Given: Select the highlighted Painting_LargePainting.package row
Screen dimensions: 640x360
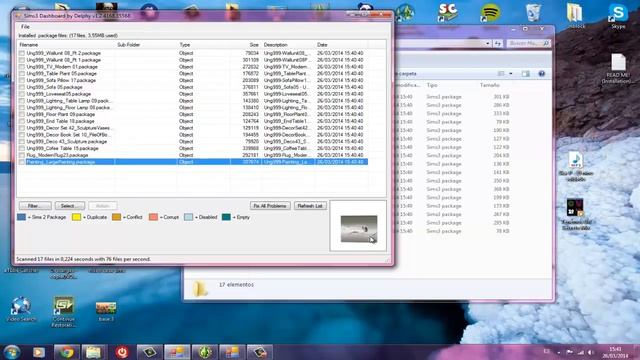Looking at the screenshot, I should (x=193, y=162).
